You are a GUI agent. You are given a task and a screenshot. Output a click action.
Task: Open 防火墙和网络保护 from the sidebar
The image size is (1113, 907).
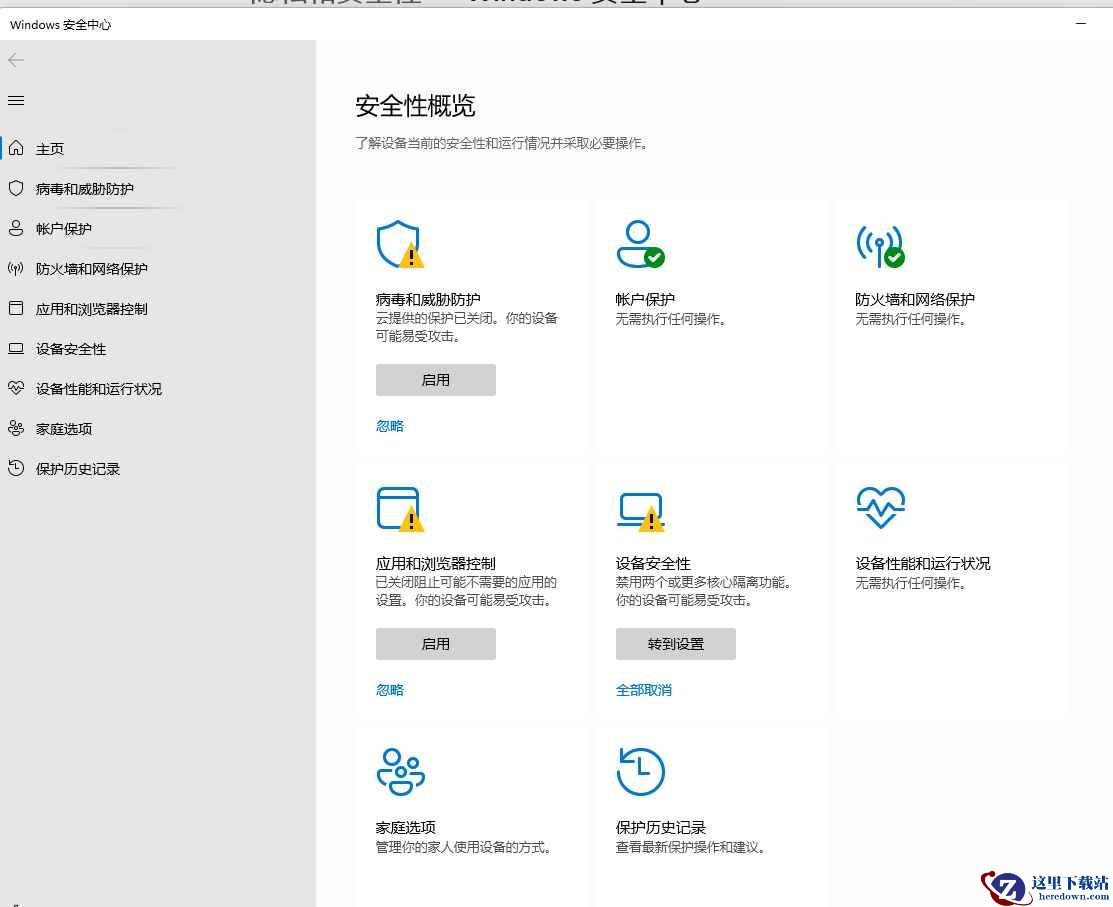pyautogui.click(x=92, y=269)
